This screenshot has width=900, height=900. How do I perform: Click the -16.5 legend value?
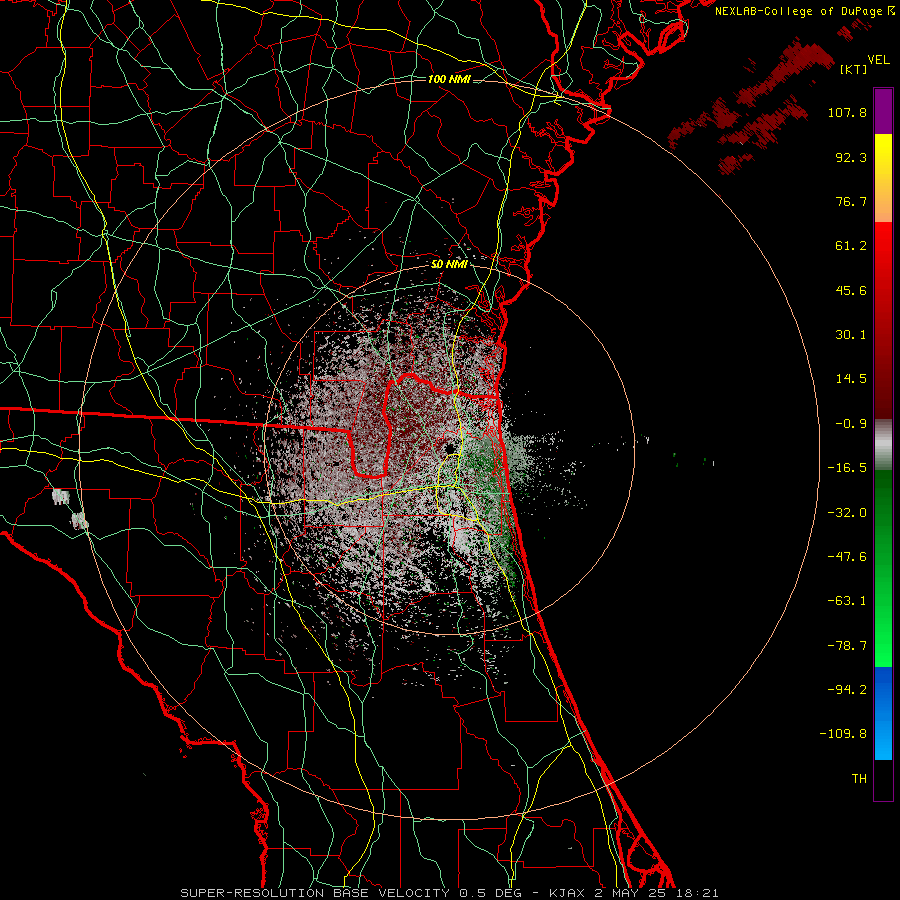(847, 468)
